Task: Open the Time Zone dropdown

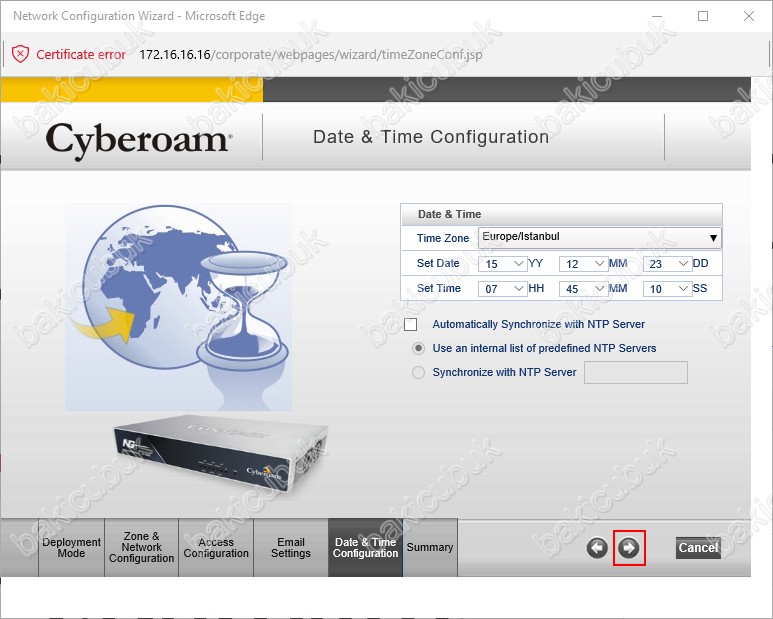Action: (x=599, y=238)
